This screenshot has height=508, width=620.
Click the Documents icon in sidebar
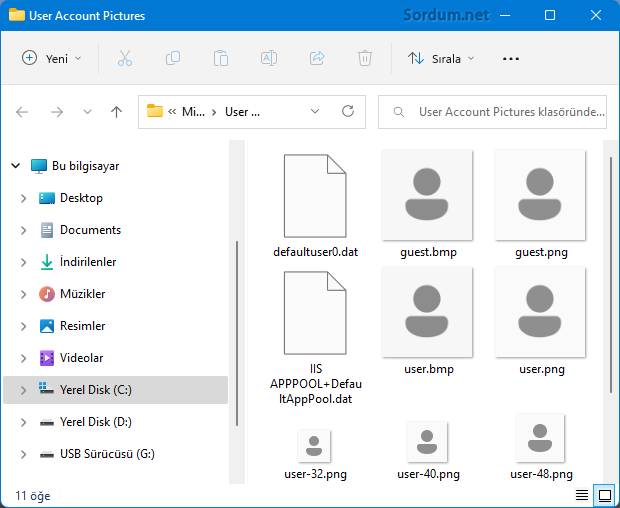tap(47, 230)
